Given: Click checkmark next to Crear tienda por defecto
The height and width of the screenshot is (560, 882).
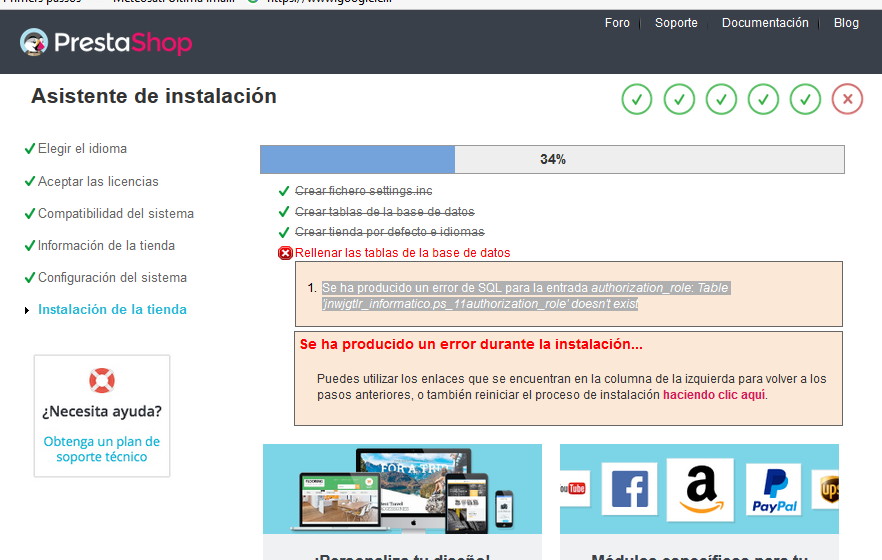Looking at the screenshot, I should pyautogui.click(x=284, y=232).
